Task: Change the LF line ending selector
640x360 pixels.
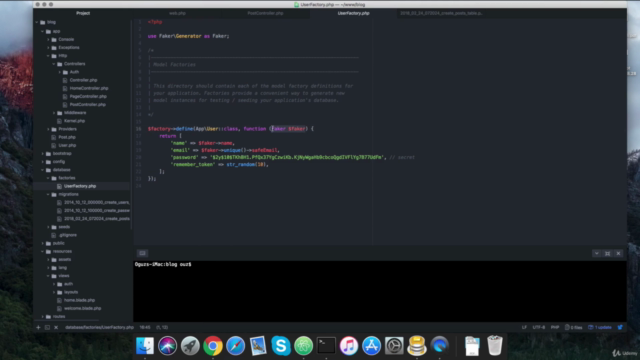Action: (x=524, y=327)
